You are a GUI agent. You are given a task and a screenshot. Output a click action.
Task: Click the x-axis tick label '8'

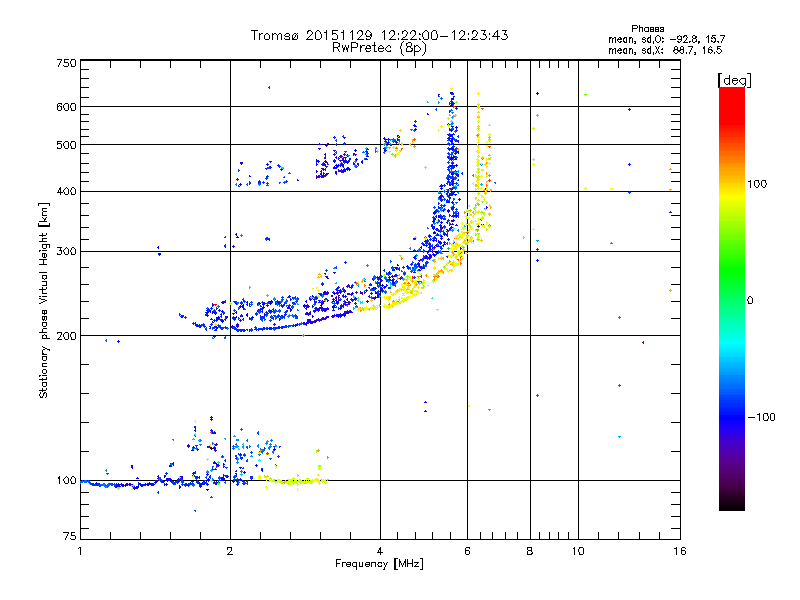(530, 551)
